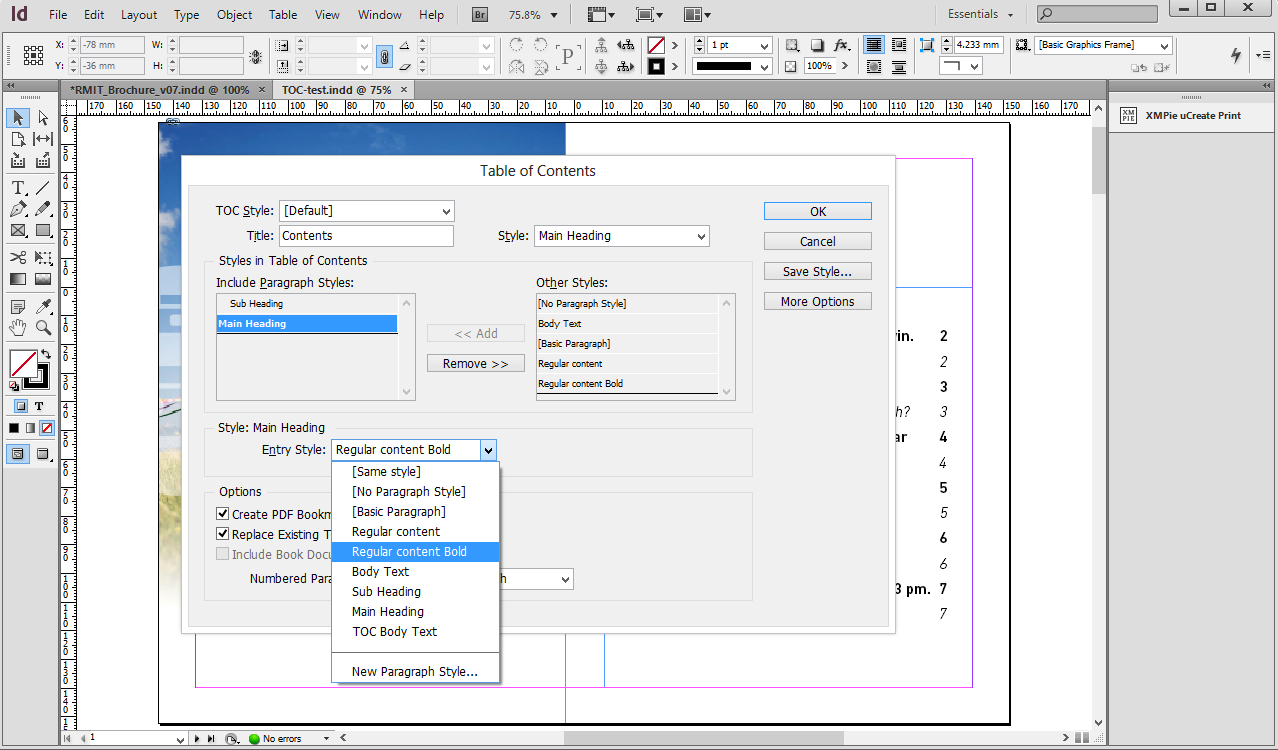Open the TOC Style dropdown
The width and height of the screenshot is (1278, 750).
pyautogui.click(x=366, y=211)
